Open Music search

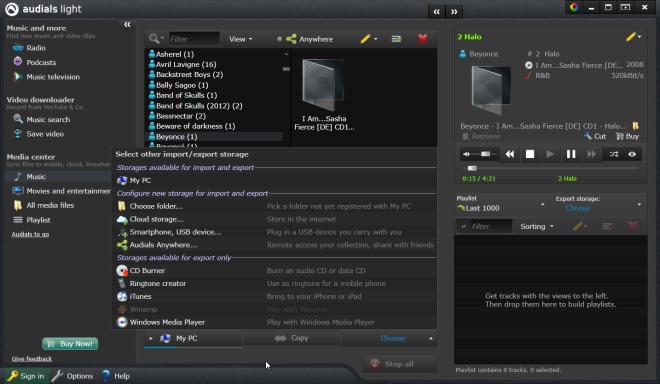coord(41,120)
